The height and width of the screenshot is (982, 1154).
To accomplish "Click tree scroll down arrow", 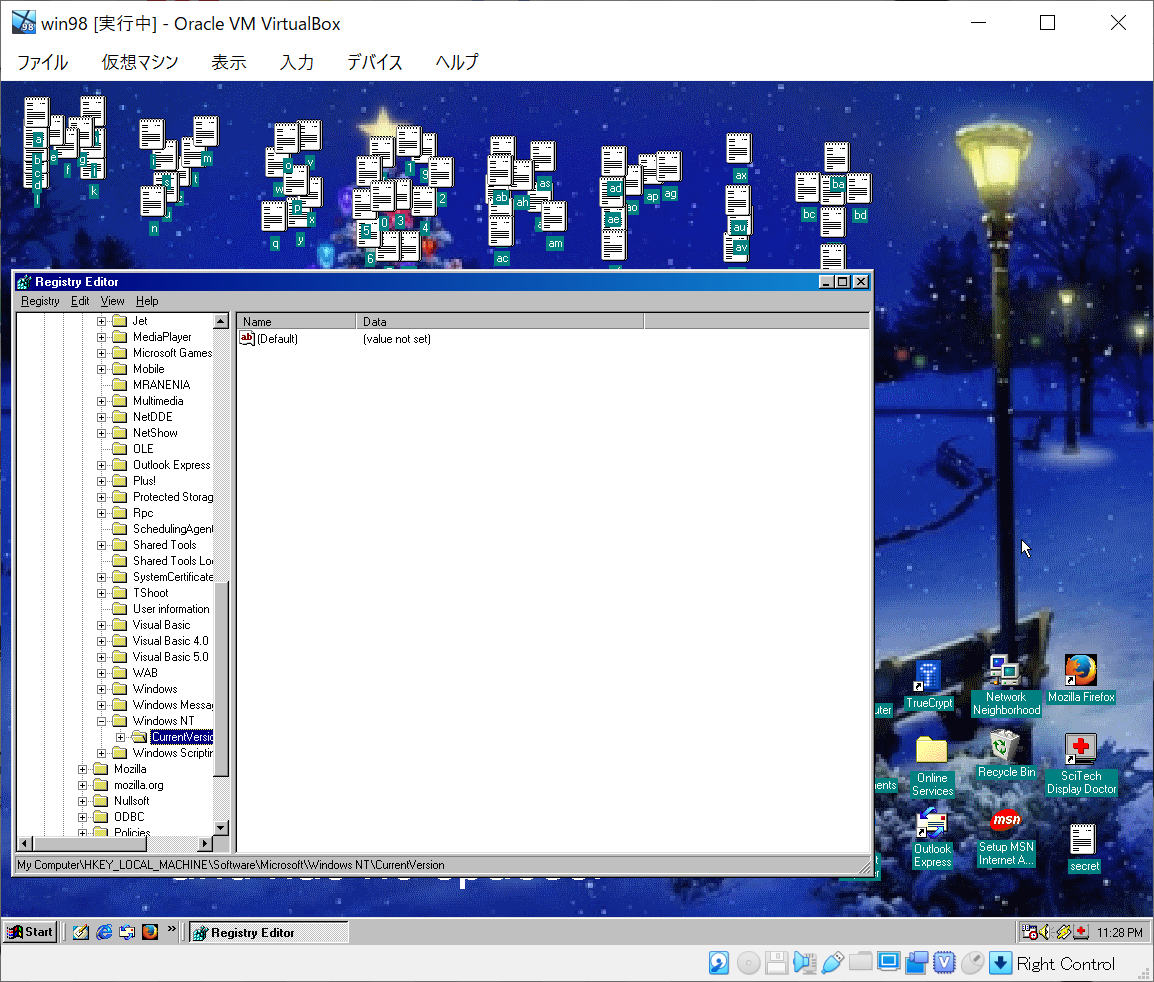I will (221, 827).
